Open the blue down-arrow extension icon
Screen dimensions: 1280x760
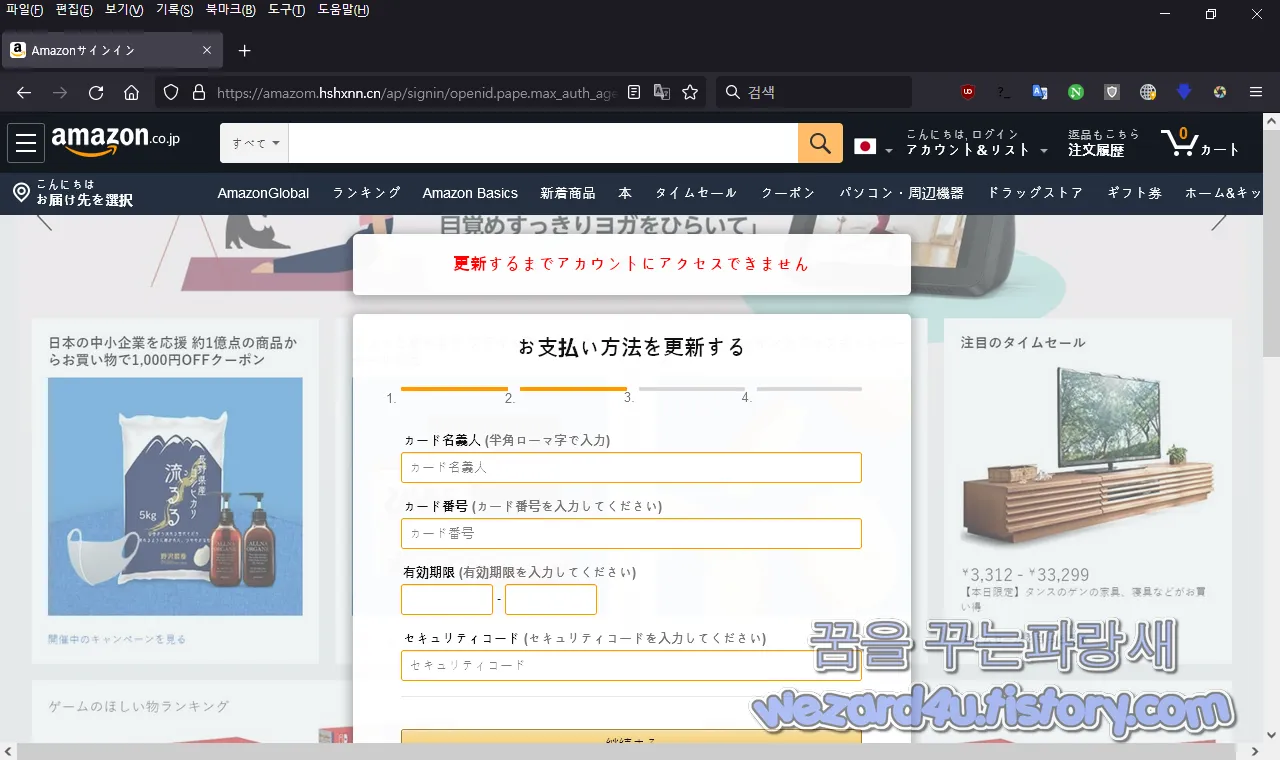1184,92
